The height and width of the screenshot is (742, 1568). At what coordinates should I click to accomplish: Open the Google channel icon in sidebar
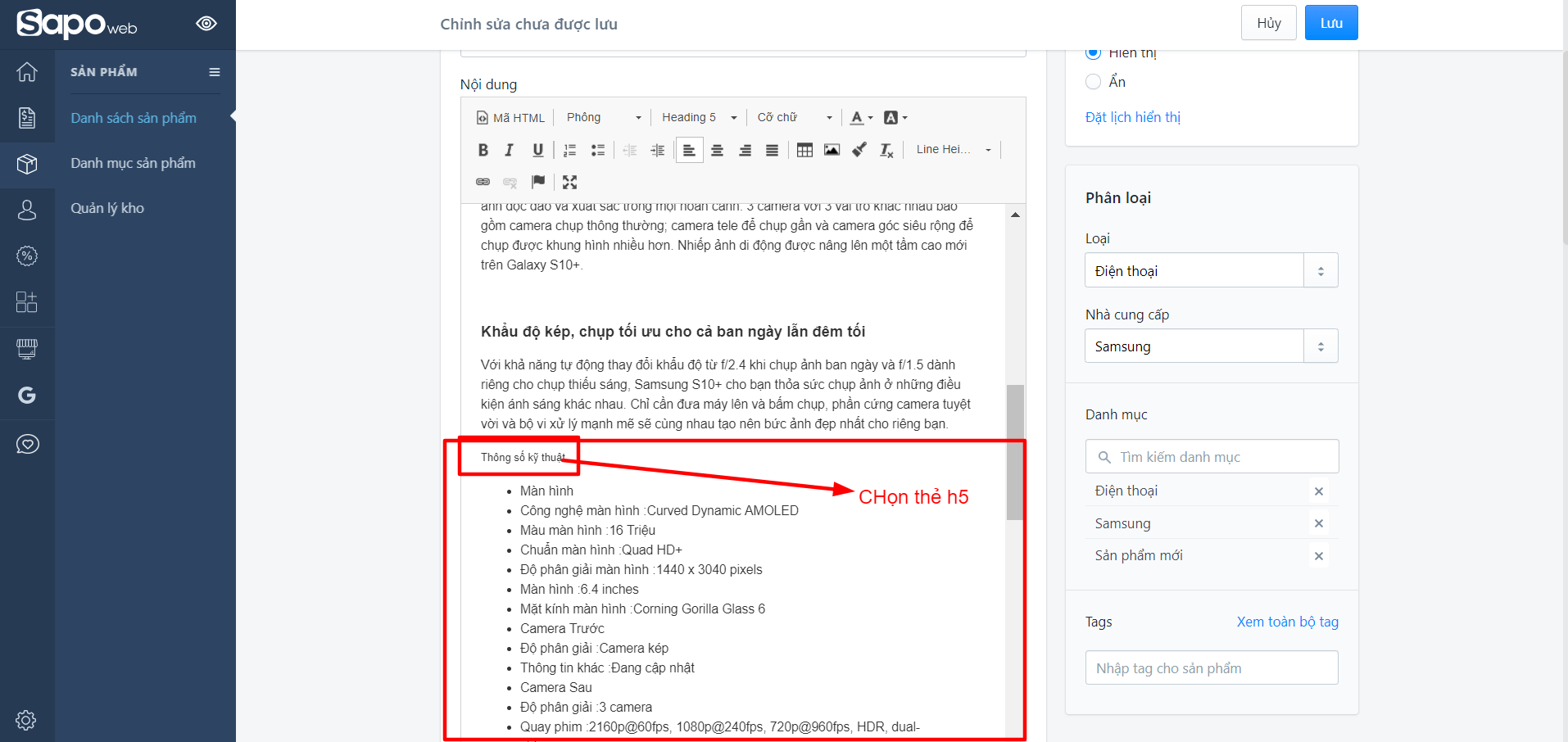tap(27, 396)
